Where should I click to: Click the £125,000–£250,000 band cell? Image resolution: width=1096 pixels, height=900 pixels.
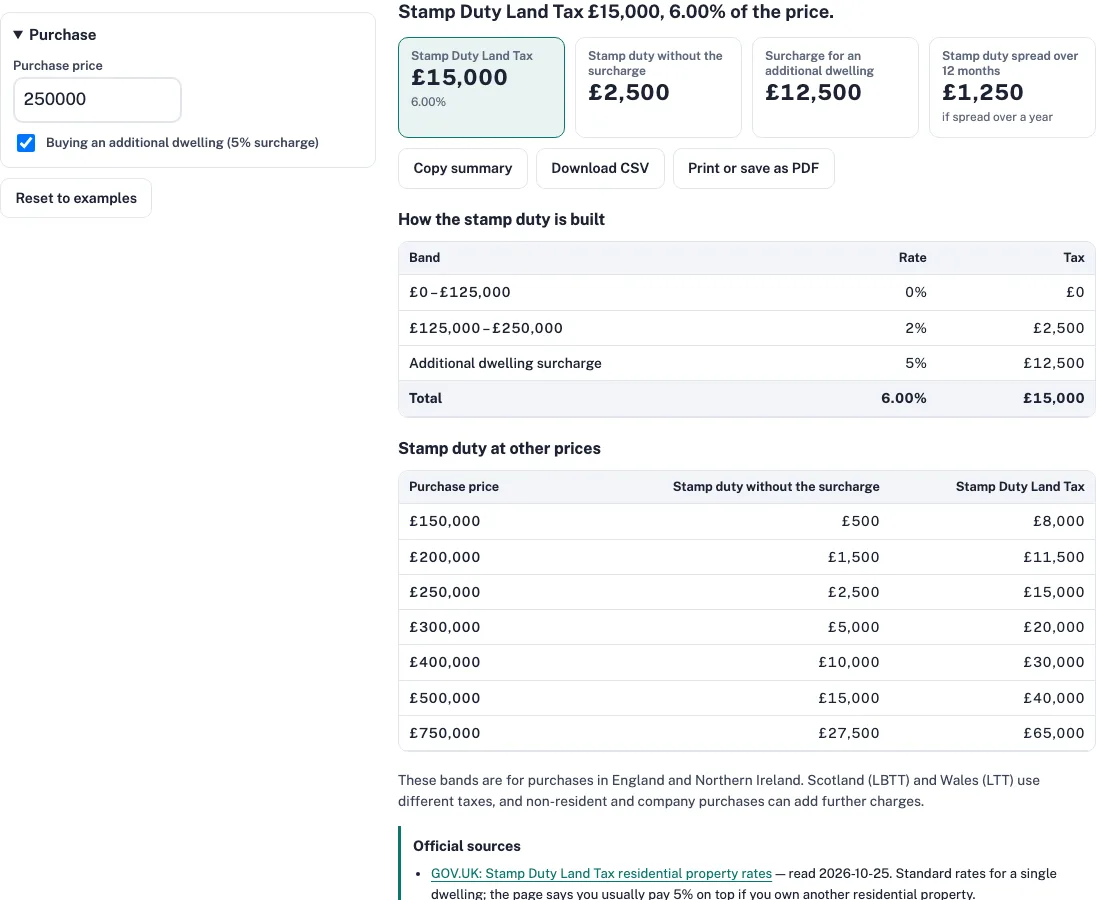(x=486, y=328)
